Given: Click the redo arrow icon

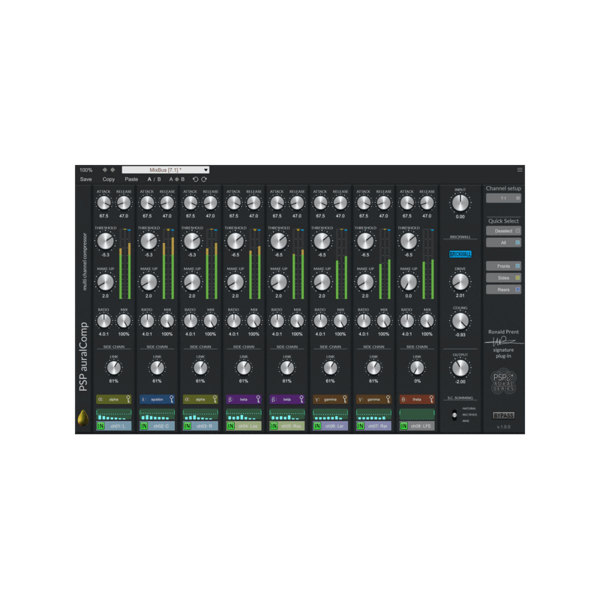Looking at the screenshot, I should coord(204,179).
